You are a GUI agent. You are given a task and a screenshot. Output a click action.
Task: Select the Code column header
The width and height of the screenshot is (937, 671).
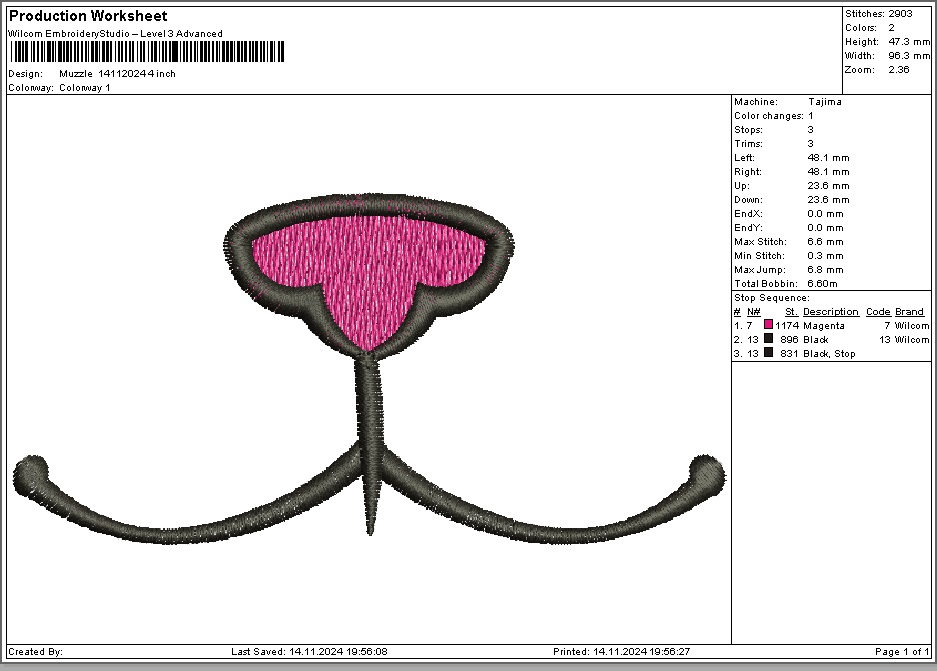click(x=877, y=312)
